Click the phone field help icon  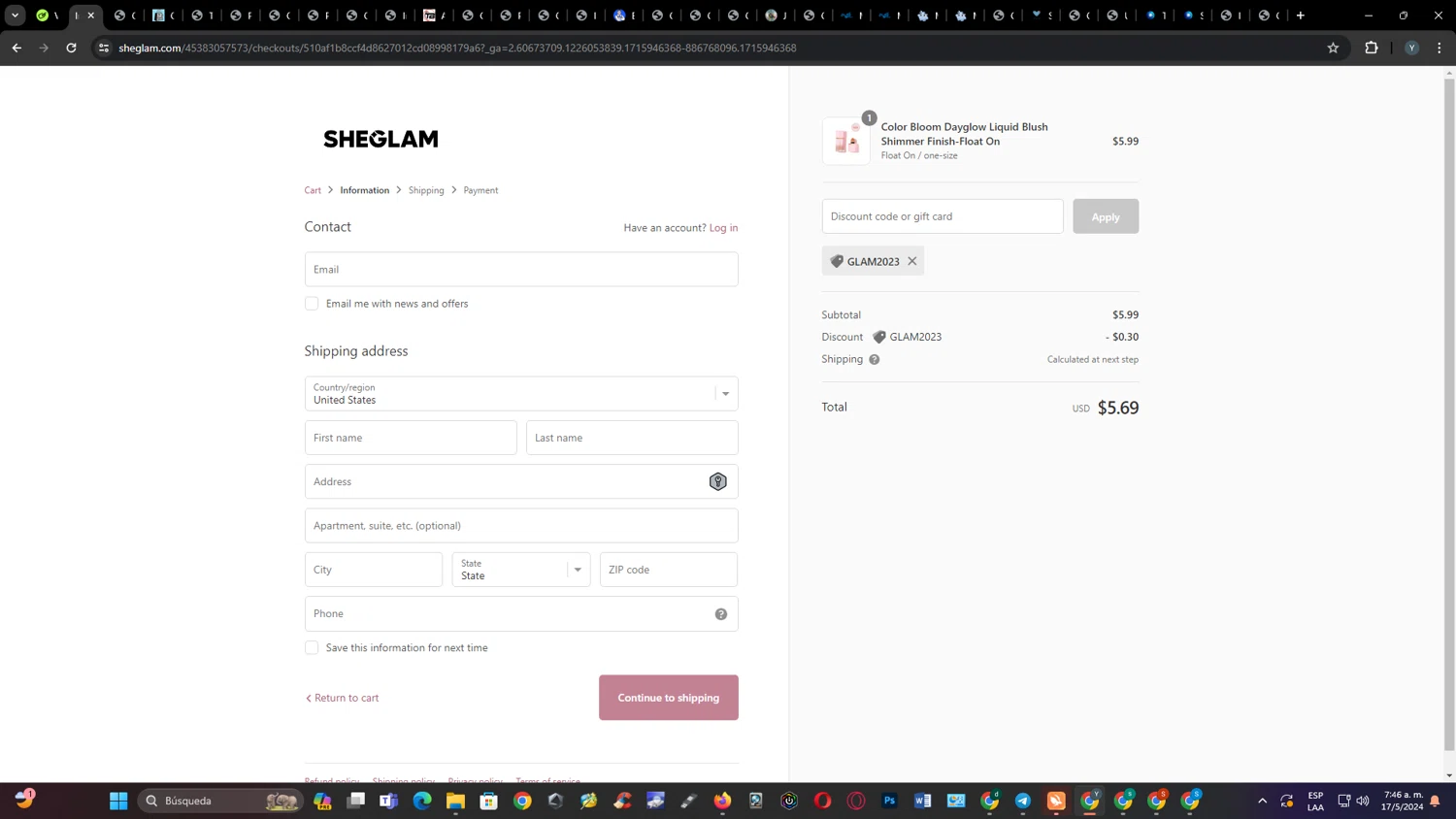721,613
